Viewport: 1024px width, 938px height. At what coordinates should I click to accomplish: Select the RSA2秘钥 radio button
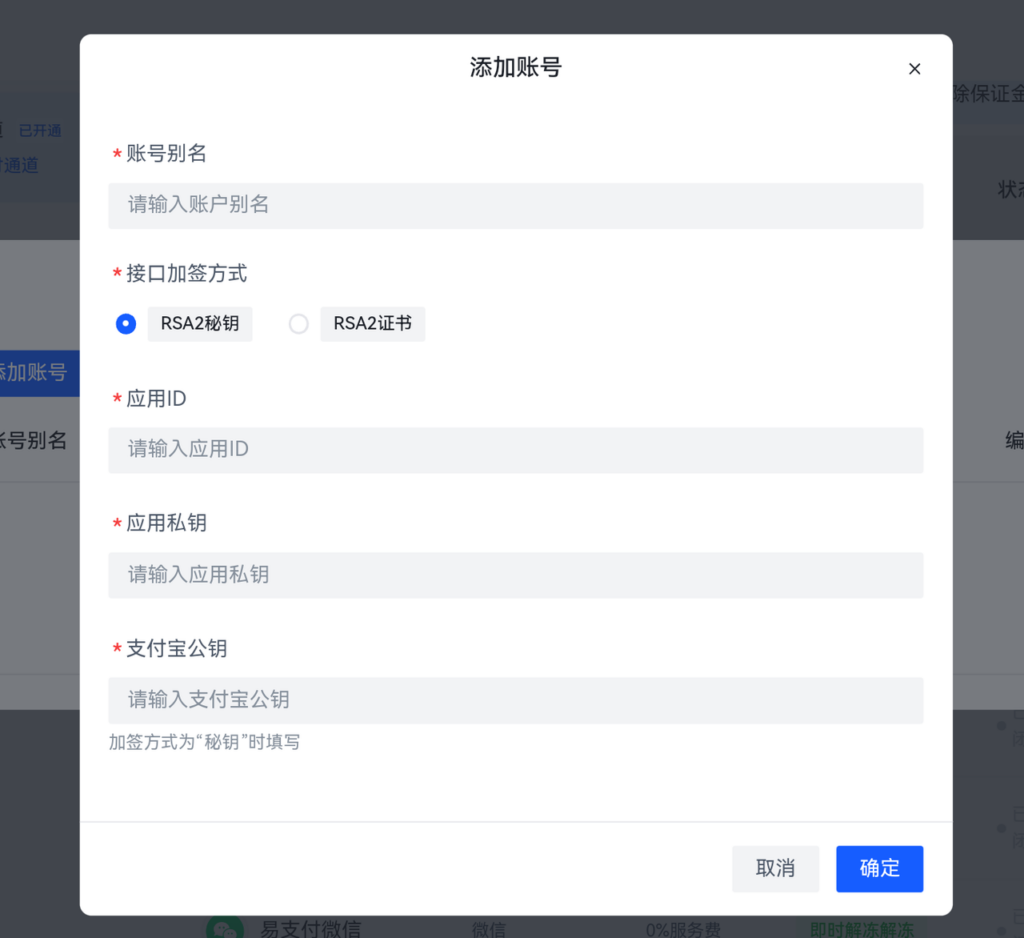tap(125, 324)
